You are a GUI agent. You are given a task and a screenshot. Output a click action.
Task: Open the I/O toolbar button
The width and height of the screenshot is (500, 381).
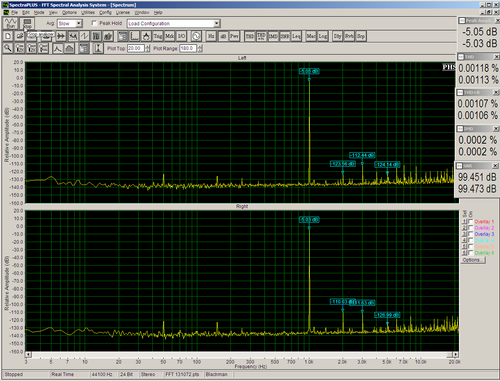[181, 36]
